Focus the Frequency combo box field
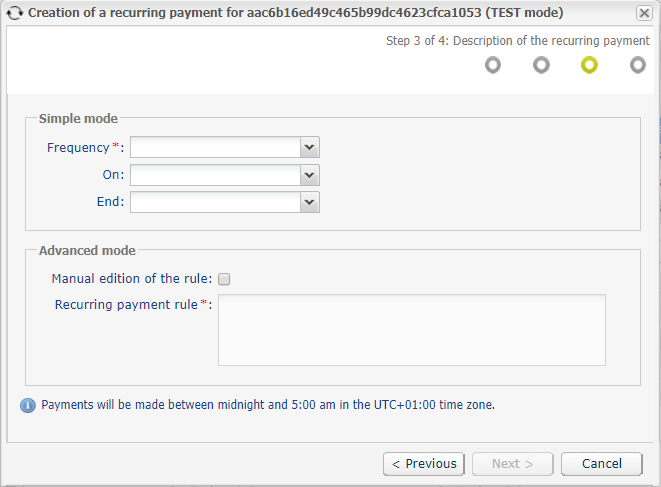 [215, 147]
